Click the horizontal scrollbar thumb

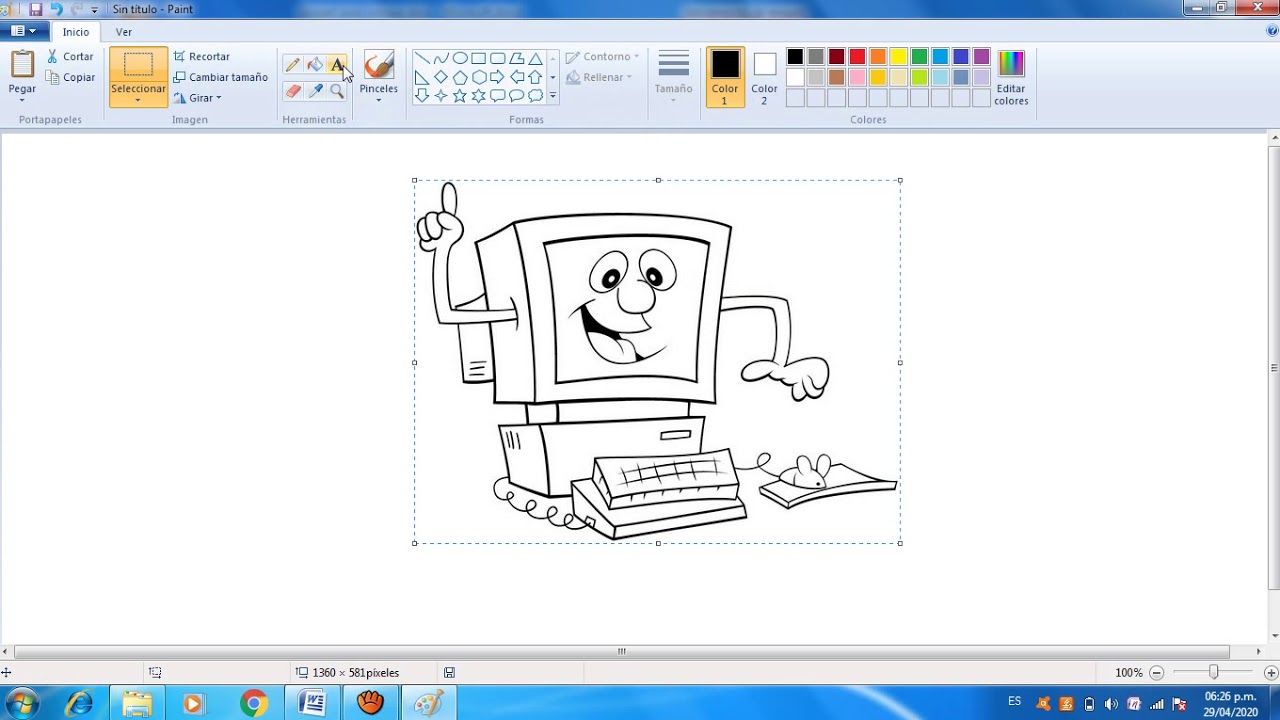tap(621, 651)
